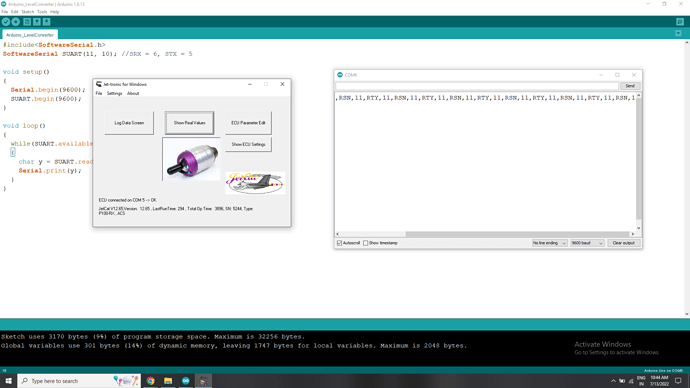Click the 'ECU connected on COM 5' status text
This screenshot has width=690, height=388.
point(128,200)
